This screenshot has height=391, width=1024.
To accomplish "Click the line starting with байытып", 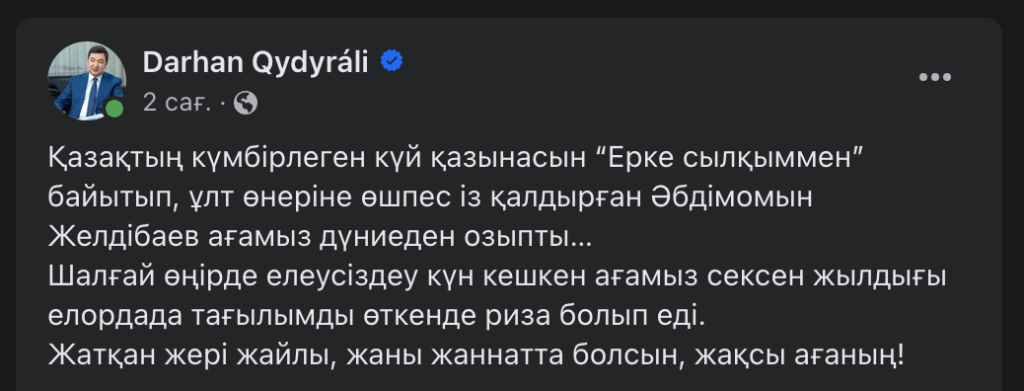I will [x=430, y=198].
